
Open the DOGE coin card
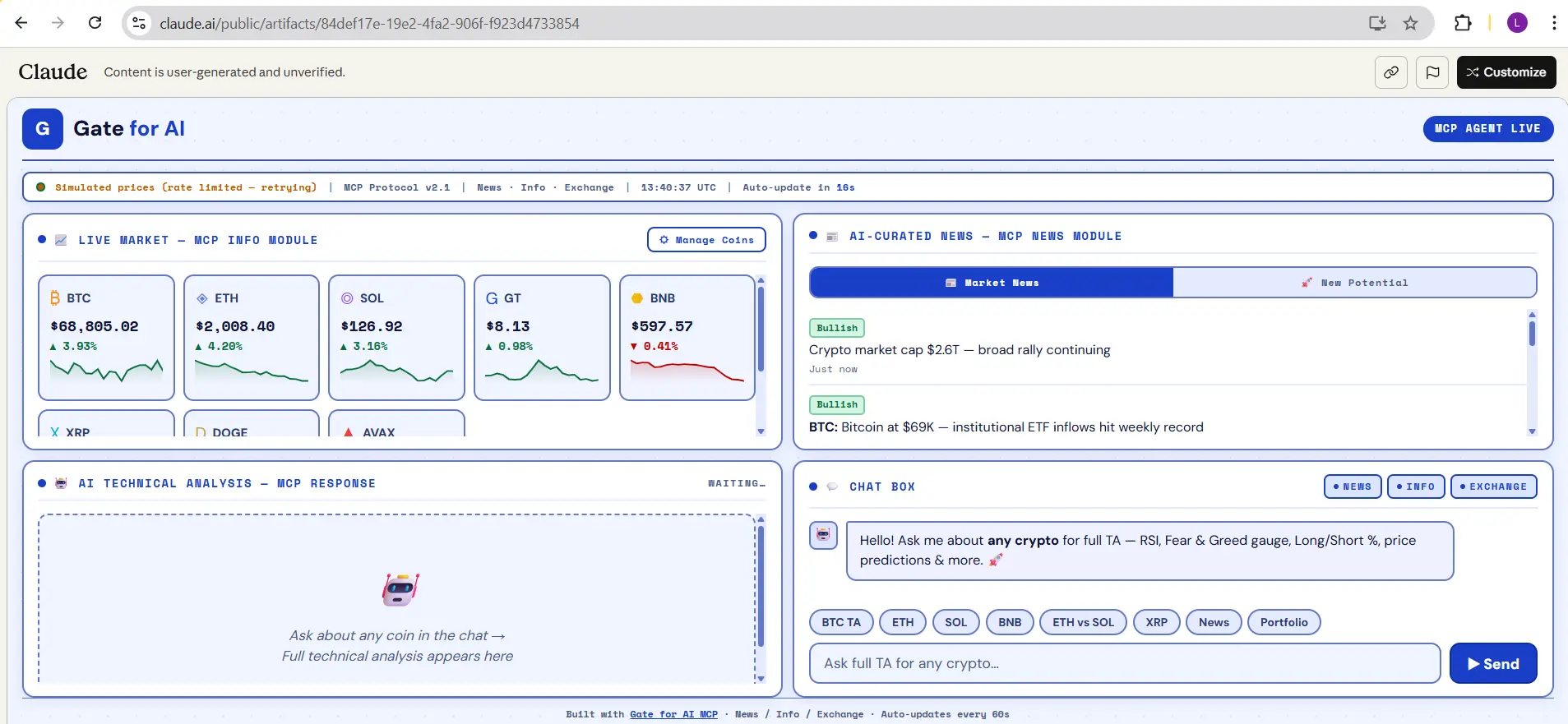pyautogui.click(x=252, y=423)
